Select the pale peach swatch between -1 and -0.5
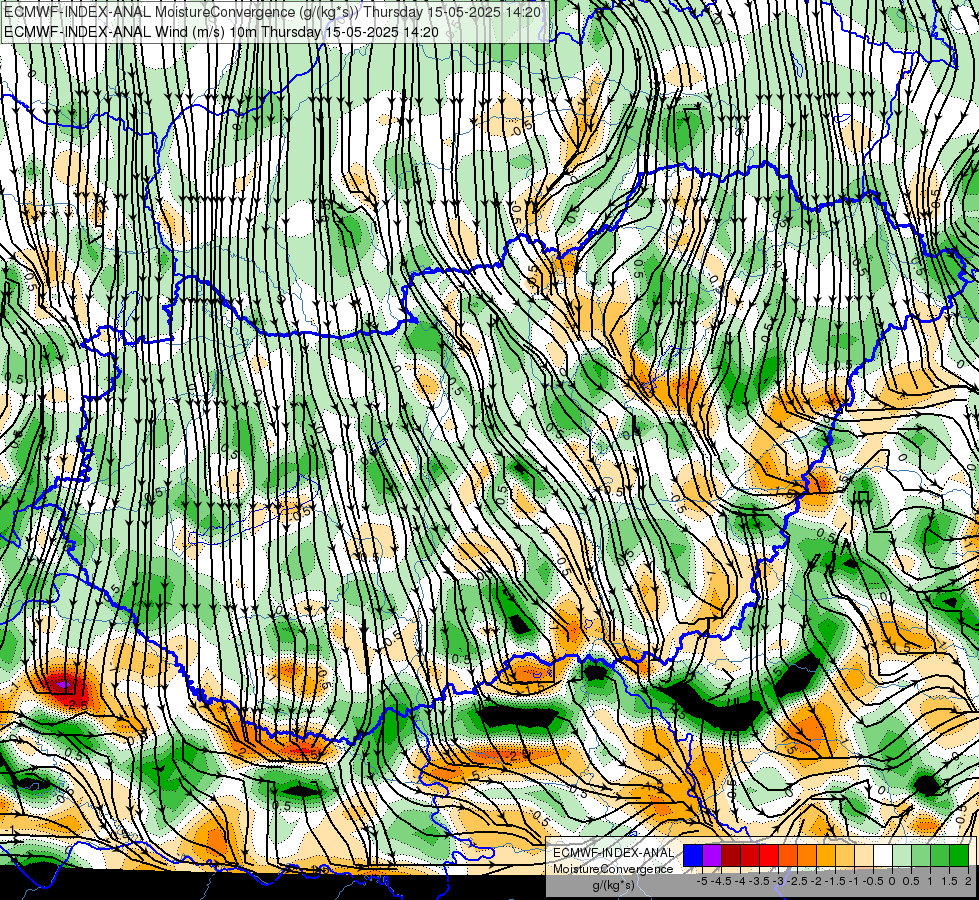979x900 pixels. 863,856
